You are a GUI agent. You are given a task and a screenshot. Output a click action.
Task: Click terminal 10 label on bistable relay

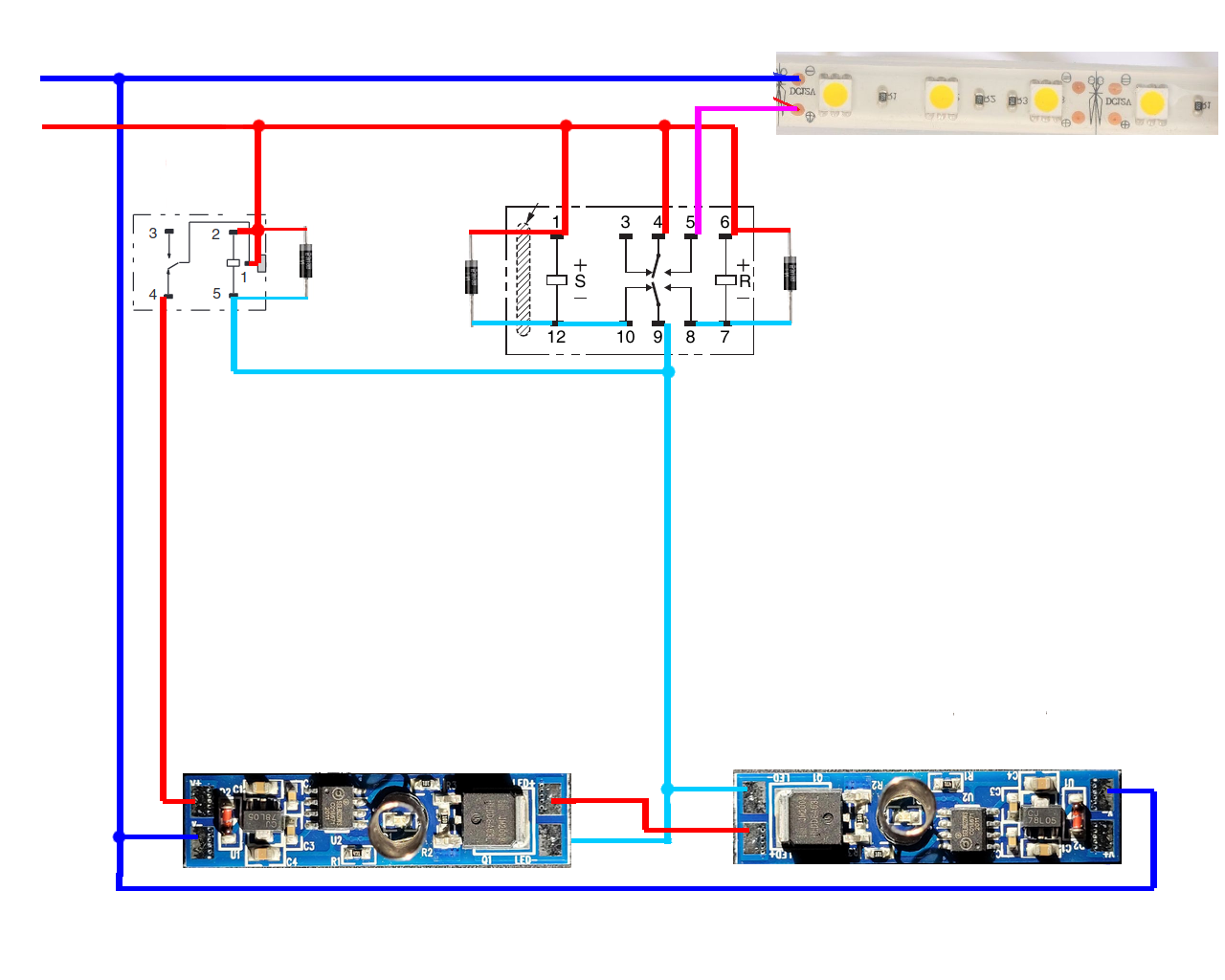pyautogui.click(x=625, y=337)
